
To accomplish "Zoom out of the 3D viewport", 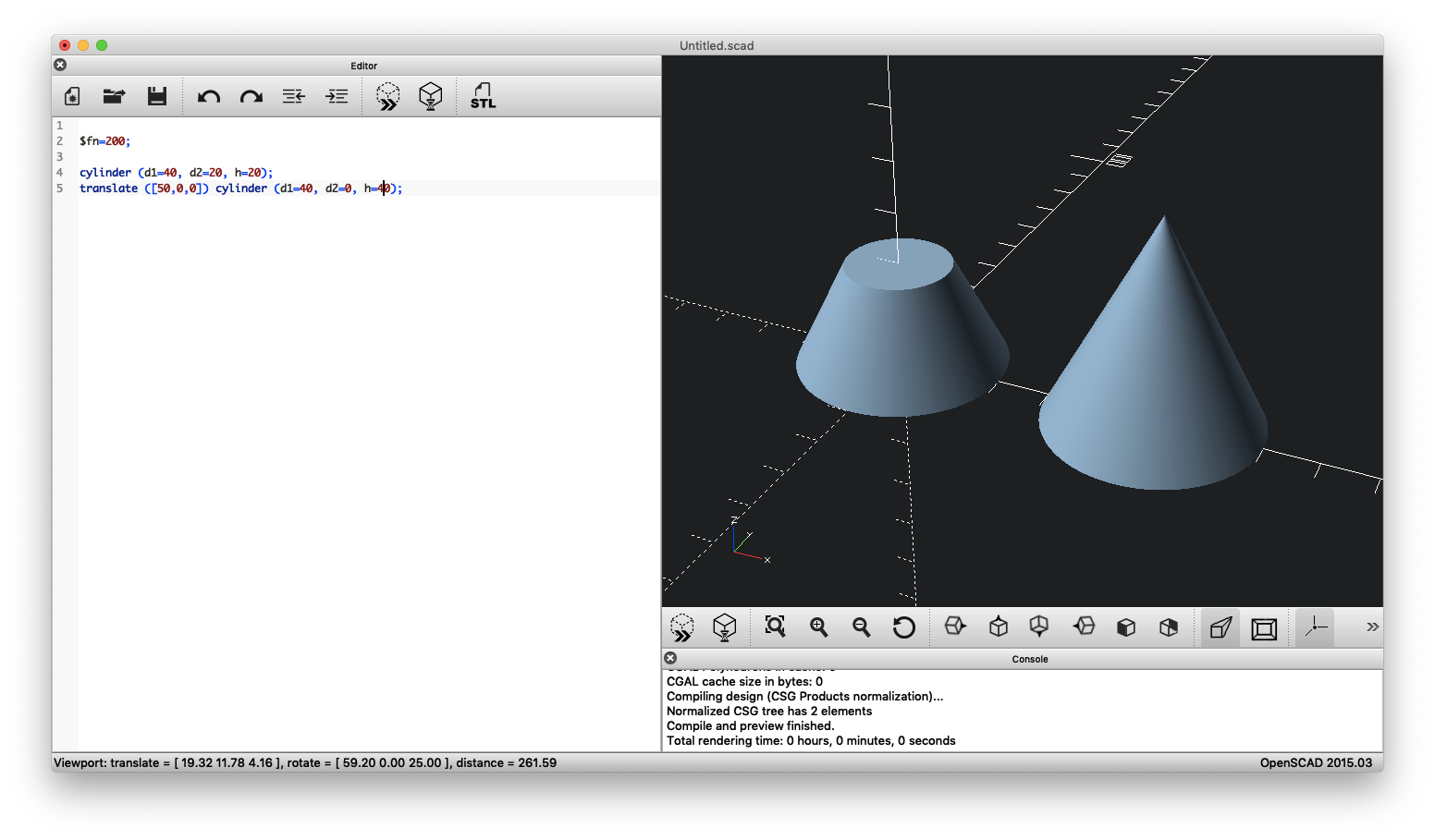I will tap(861, 627).
